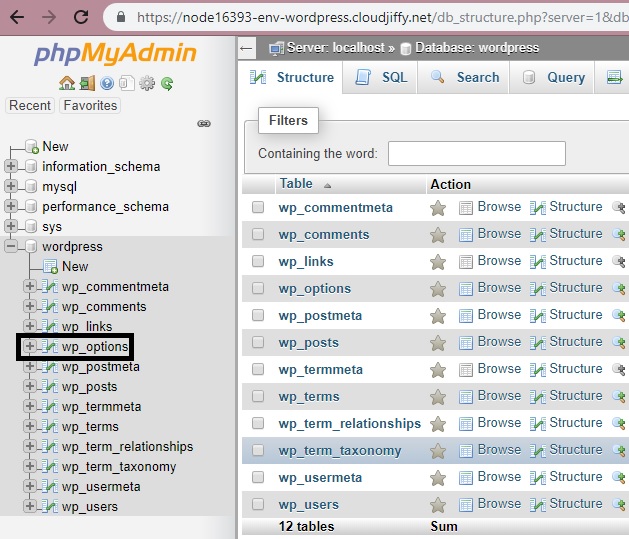629x539 pixels.
Task: Go to phpMyAdmin home via house icon
Action: 67,83
